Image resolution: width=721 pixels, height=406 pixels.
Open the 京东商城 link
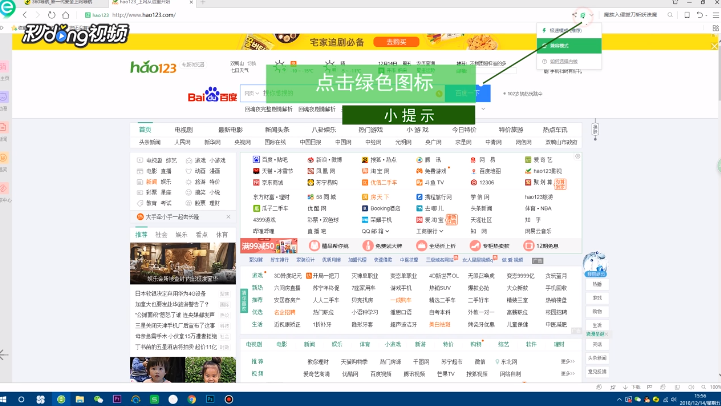[x=268, y=183]
